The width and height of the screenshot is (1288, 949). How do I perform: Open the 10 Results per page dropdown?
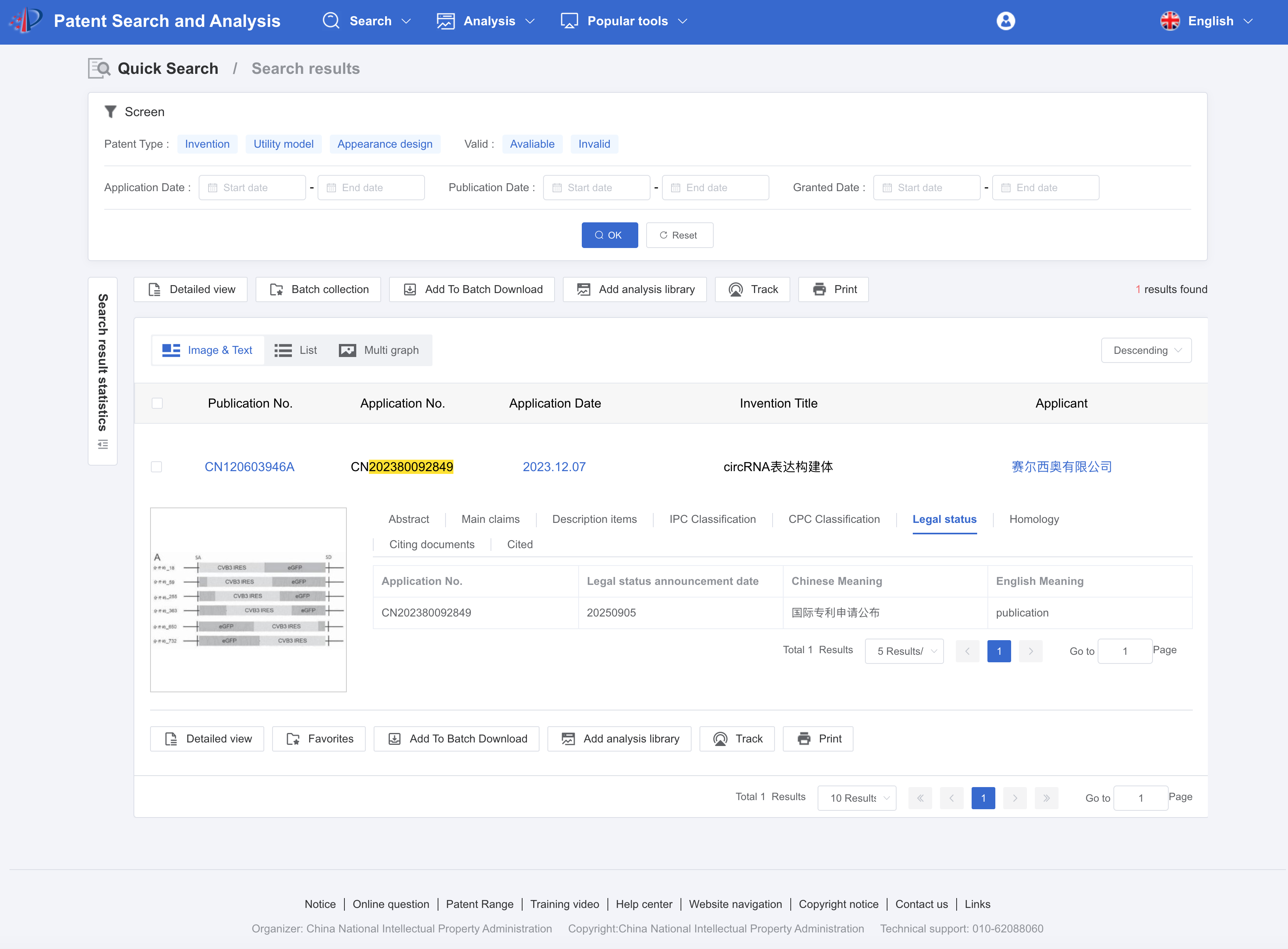pos(856,798)
